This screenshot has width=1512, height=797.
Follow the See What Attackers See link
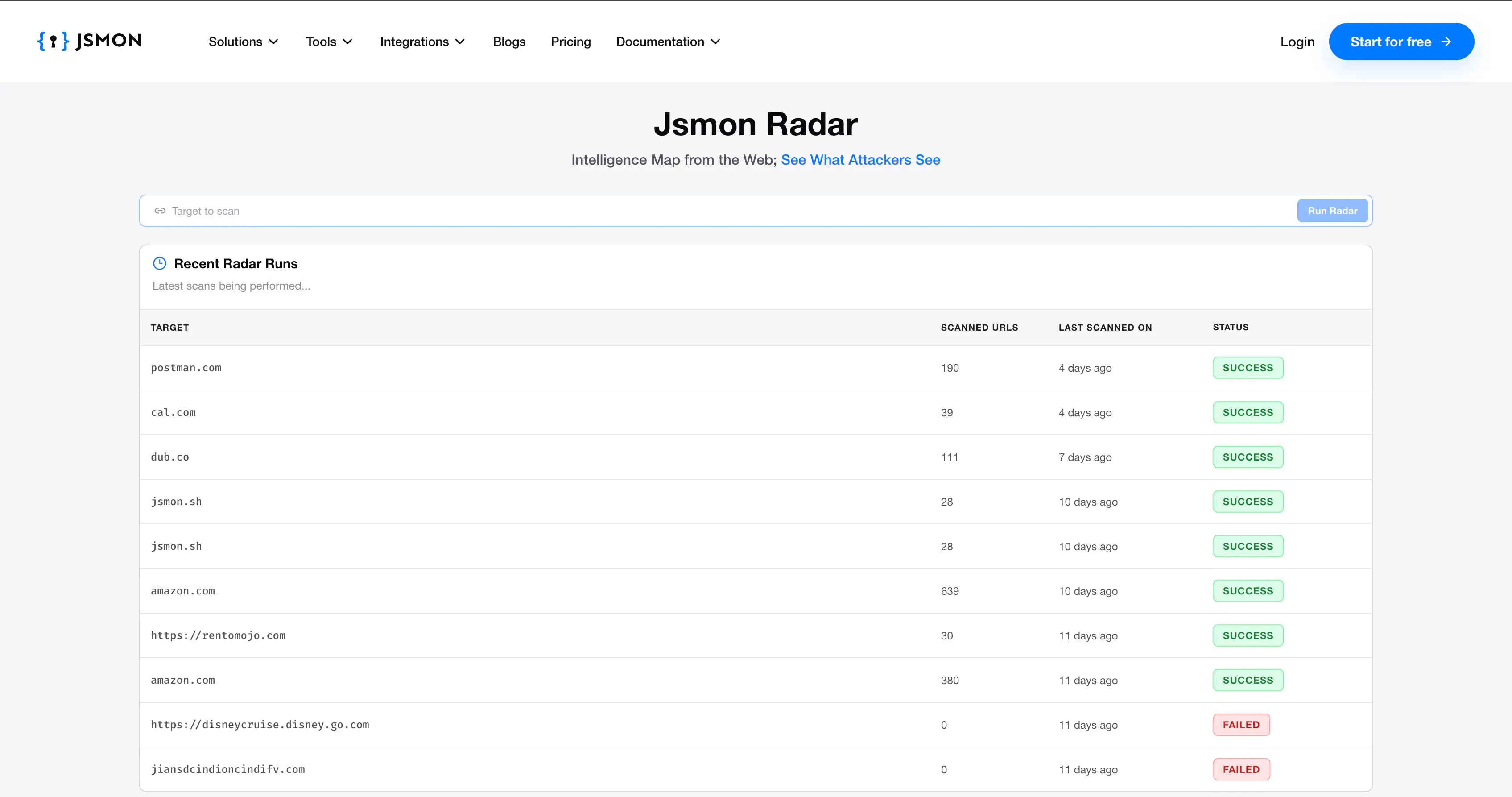[x=860, y=160]
